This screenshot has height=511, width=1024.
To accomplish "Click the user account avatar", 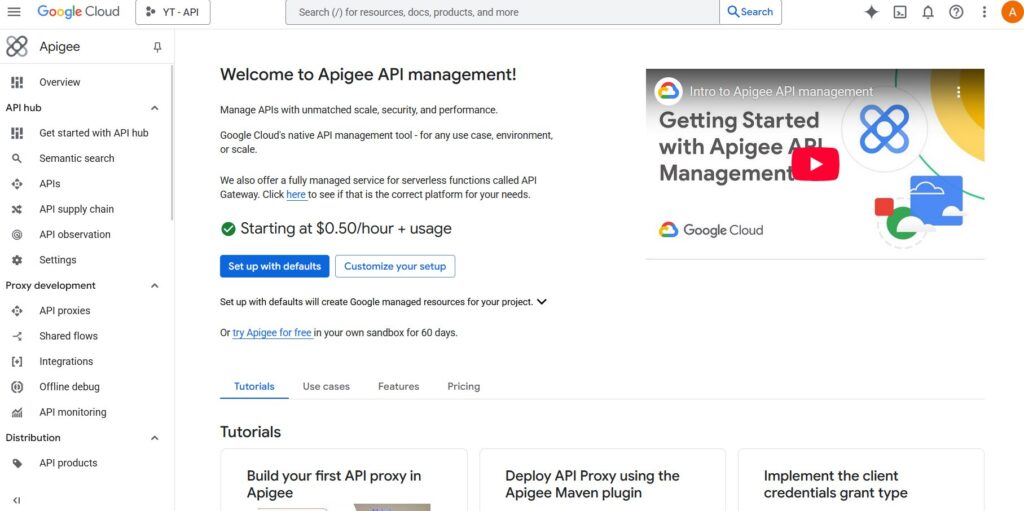I will tap(1010, 12).
